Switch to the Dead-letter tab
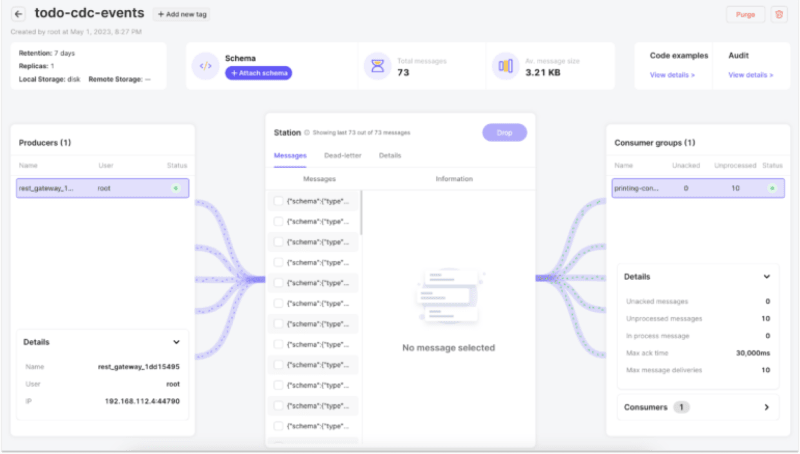The image size is (800, 454). (343, 156)
